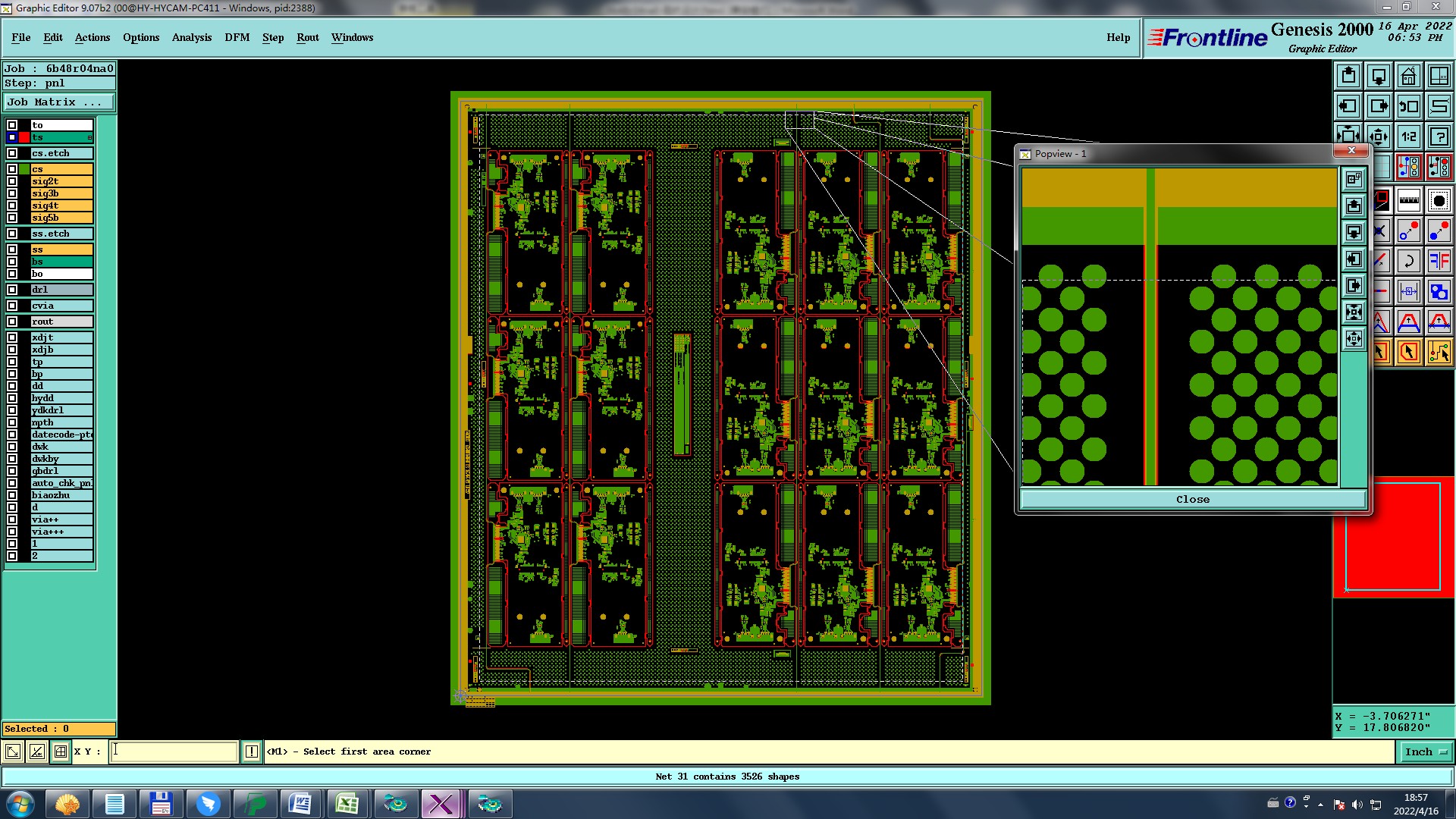Select the ruler measure tool
Screen dimensions: 1456x819
(x=1408, y=201)
